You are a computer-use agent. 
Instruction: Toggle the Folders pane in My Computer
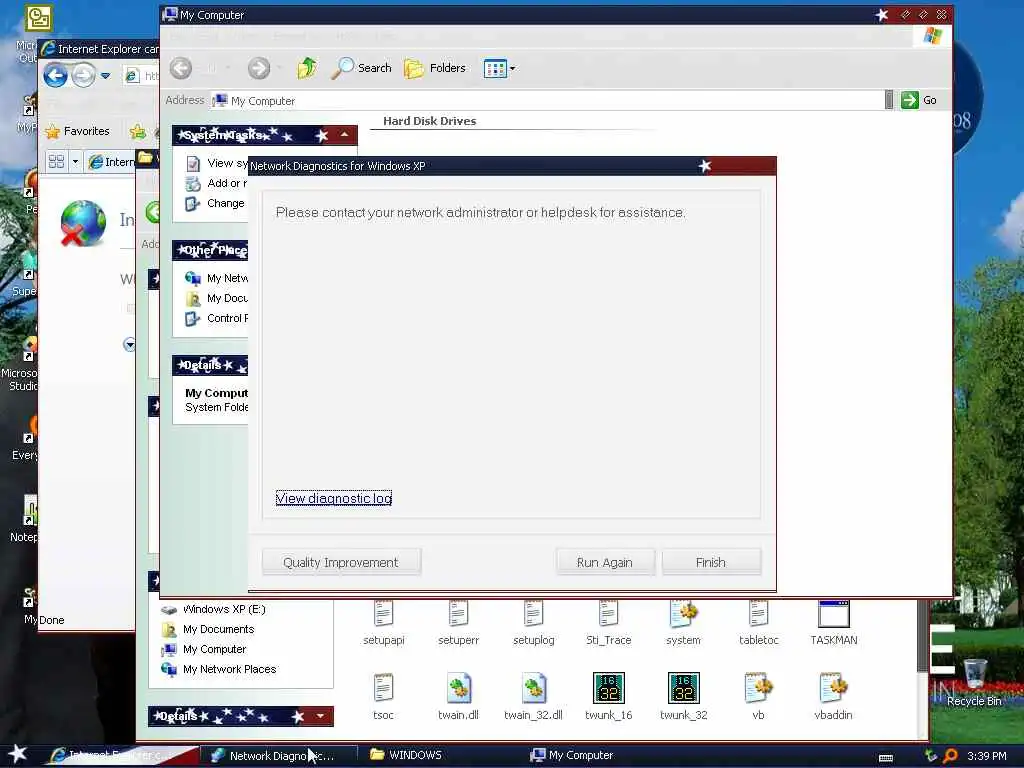[435, 68]
